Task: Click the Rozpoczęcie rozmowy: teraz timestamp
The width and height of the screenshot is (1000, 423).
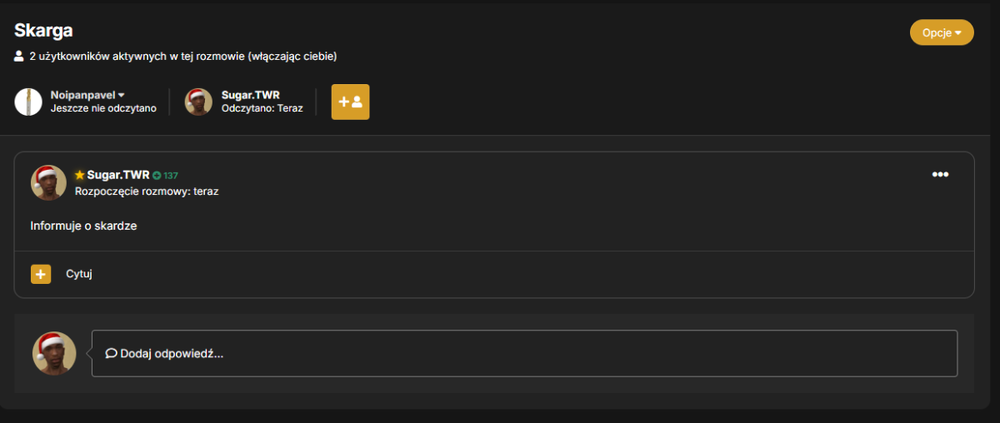Action: point(147,191)
